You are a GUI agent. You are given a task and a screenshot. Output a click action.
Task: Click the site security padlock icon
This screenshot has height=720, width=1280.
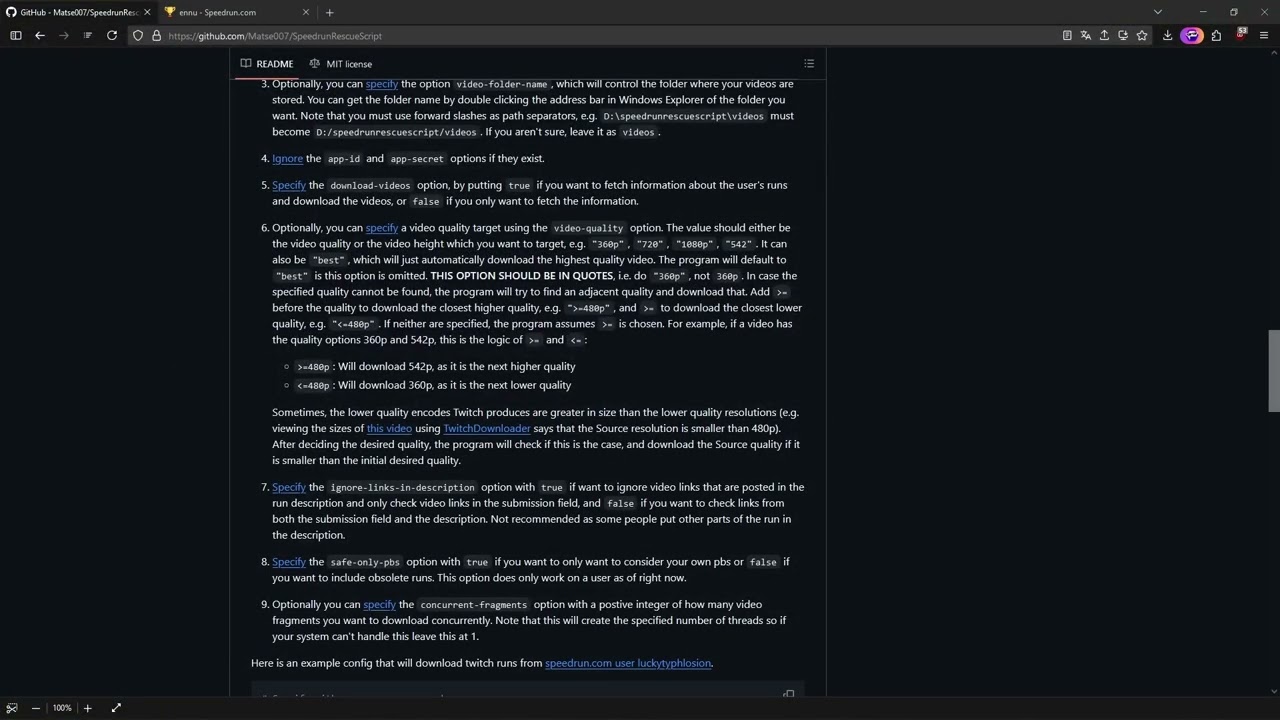pos(154,35)
